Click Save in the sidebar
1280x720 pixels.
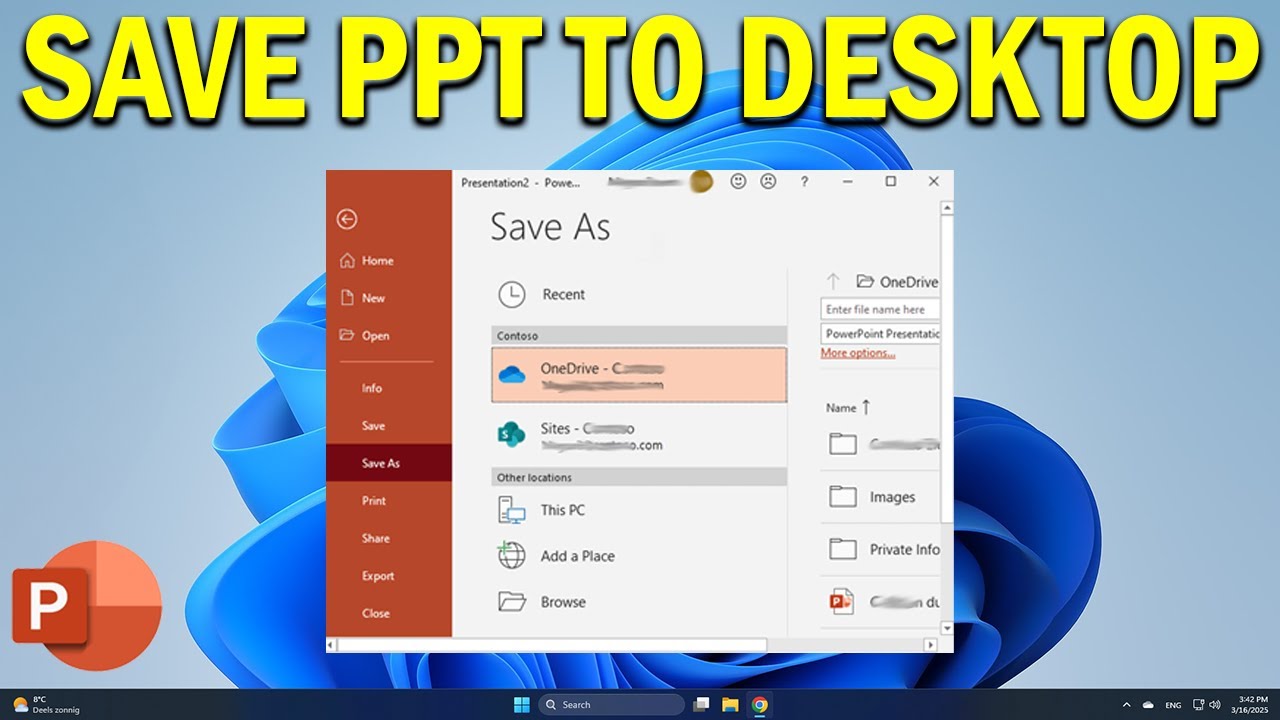373,426
